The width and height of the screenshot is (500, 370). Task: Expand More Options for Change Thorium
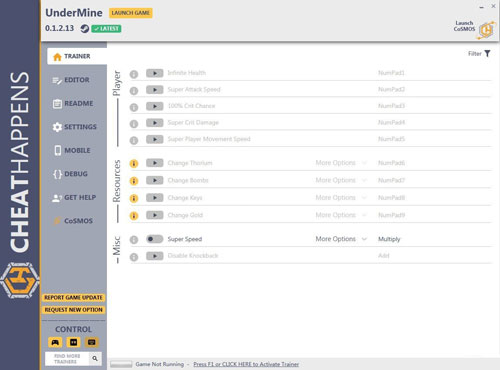tap(341, 163)
